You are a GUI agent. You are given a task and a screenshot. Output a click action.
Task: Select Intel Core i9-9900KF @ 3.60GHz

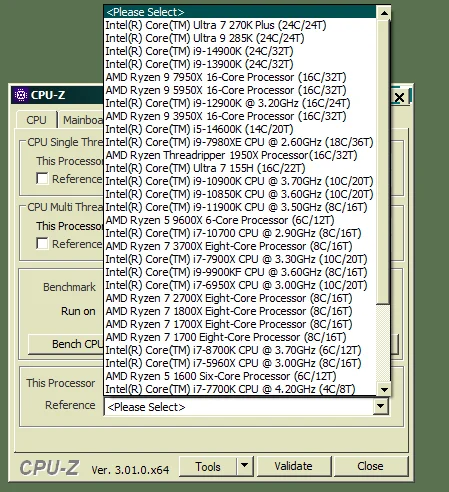point(240,272)
